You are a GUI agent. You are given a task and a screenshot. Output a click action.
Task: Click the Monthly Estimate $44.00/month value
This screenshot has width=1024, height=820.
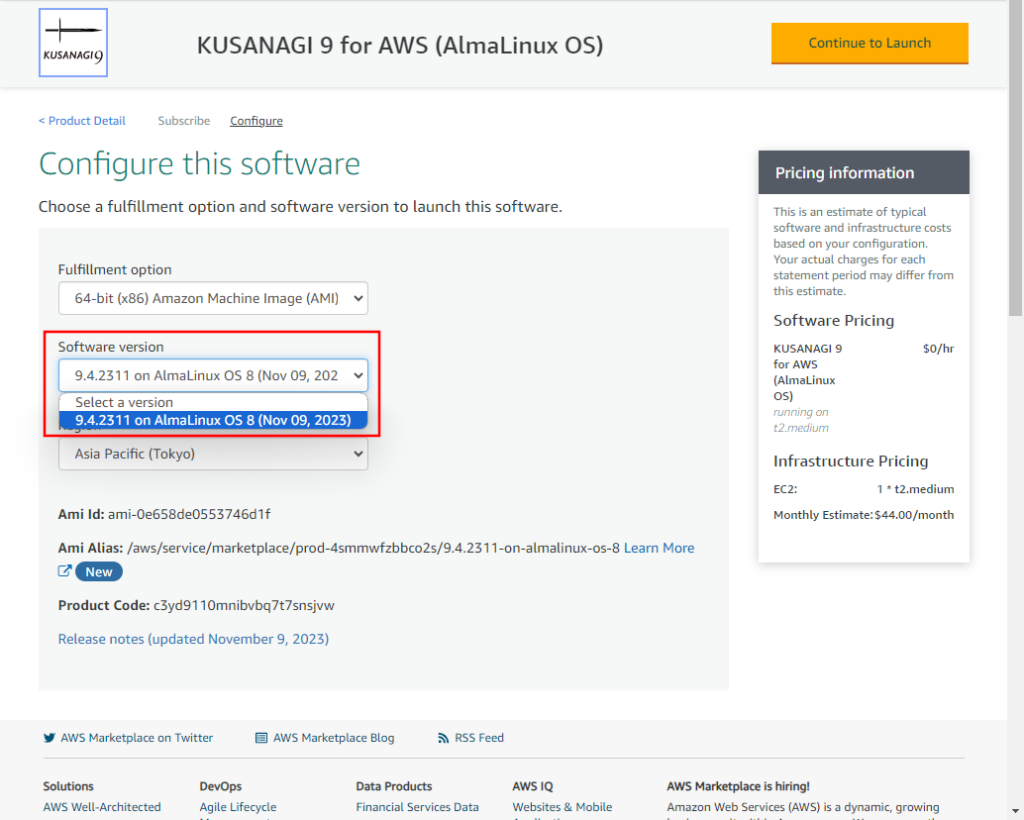point(914,515)
